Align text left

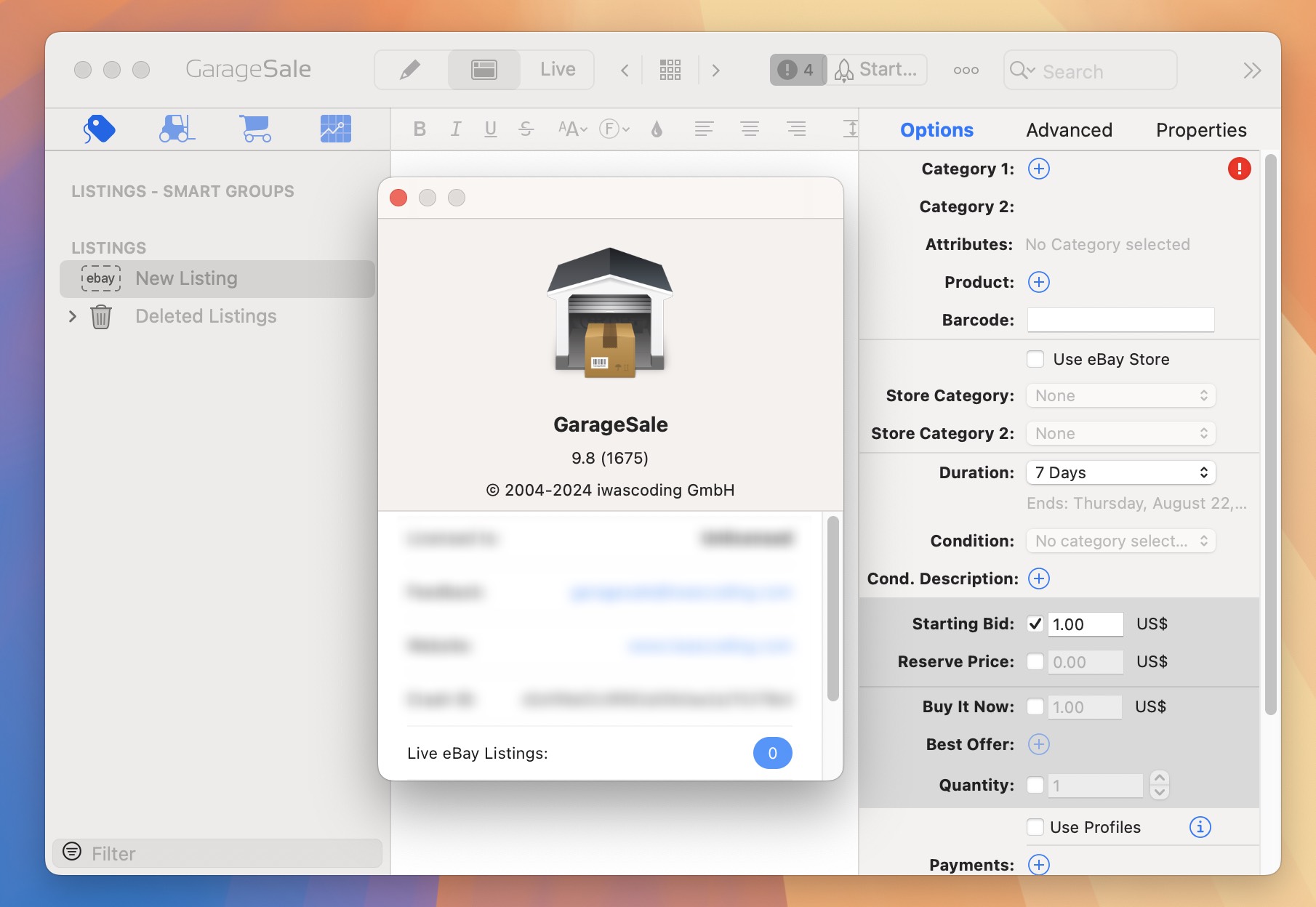coord(703,129)
